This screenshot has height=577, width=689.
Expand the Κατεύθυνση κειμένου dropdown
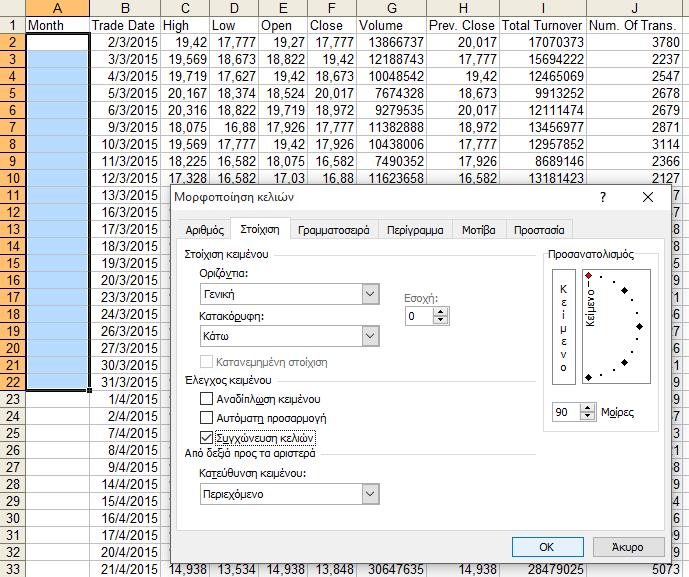click(370, 494)
